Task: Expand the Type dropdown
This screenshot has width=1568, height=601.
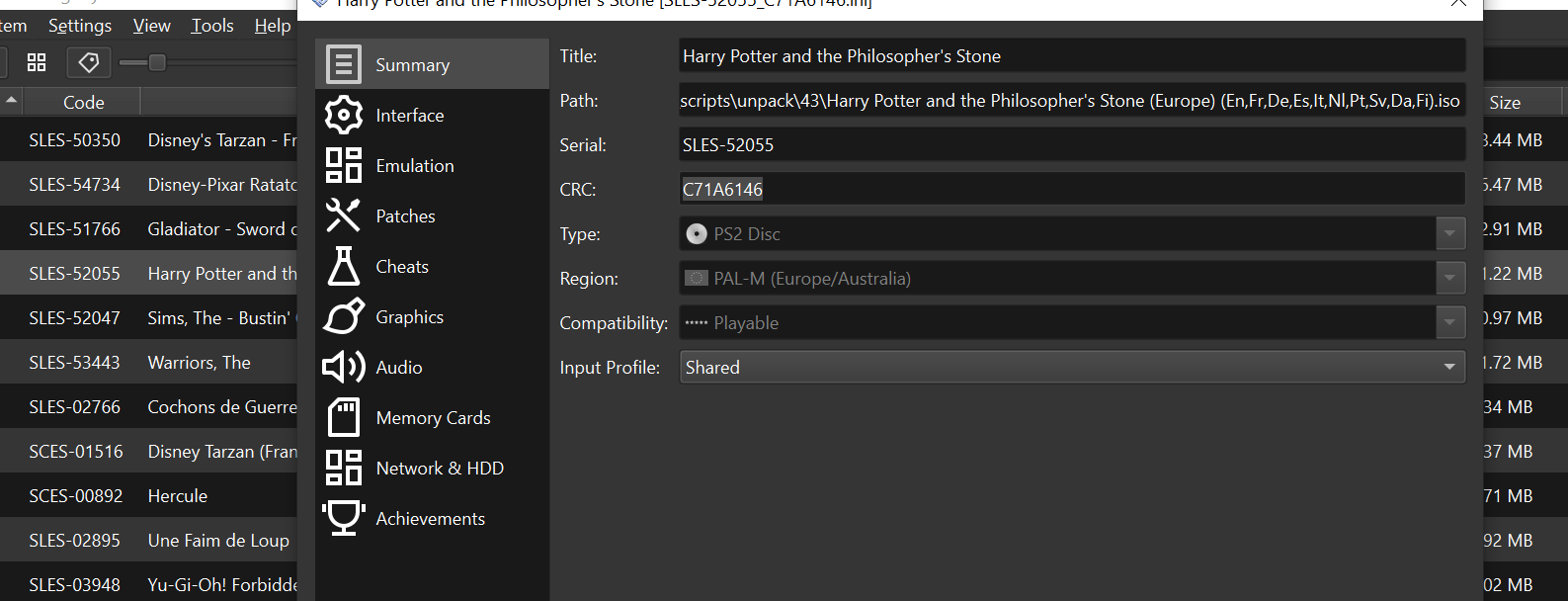Action: tap(1449, 234)
